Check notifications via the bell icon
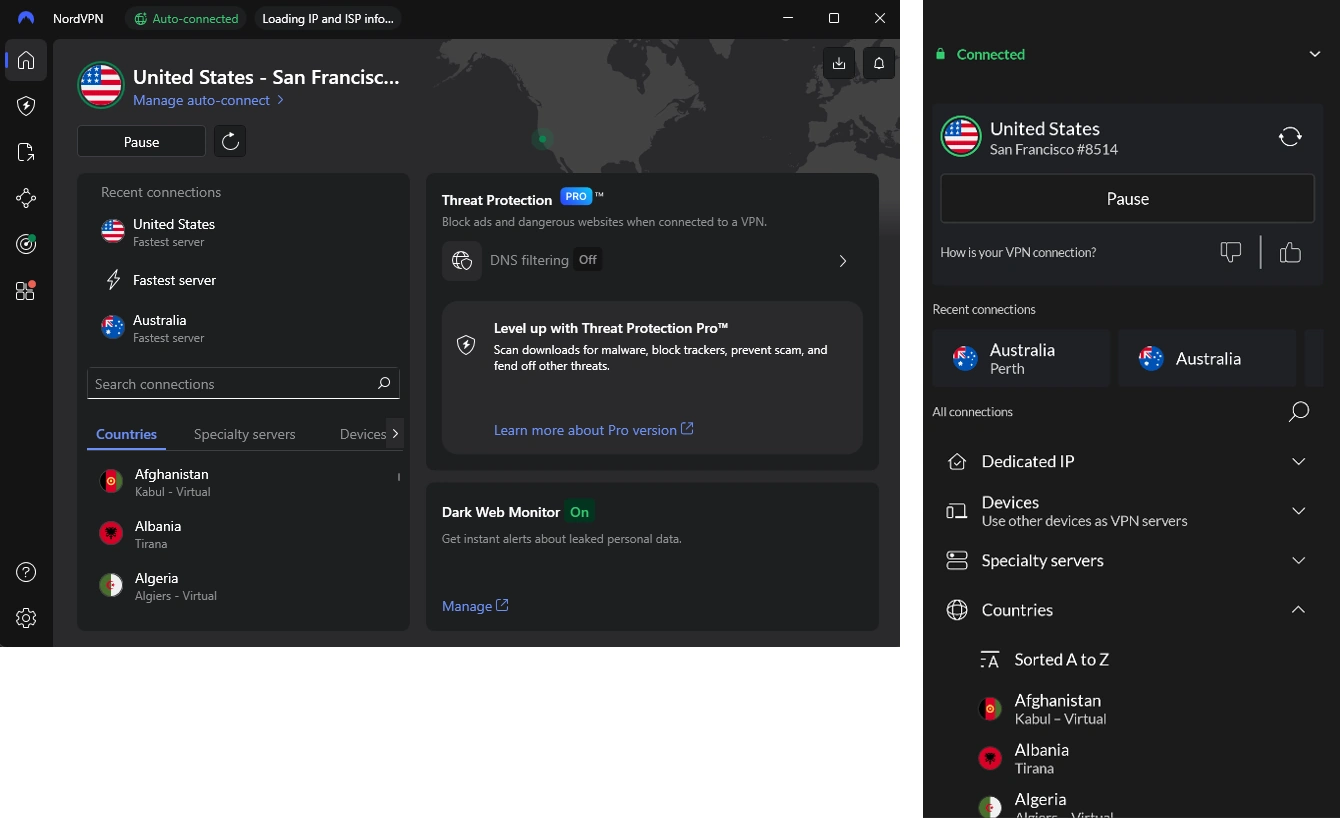Screen dimensions: 1340x818 tap(877, 62)
